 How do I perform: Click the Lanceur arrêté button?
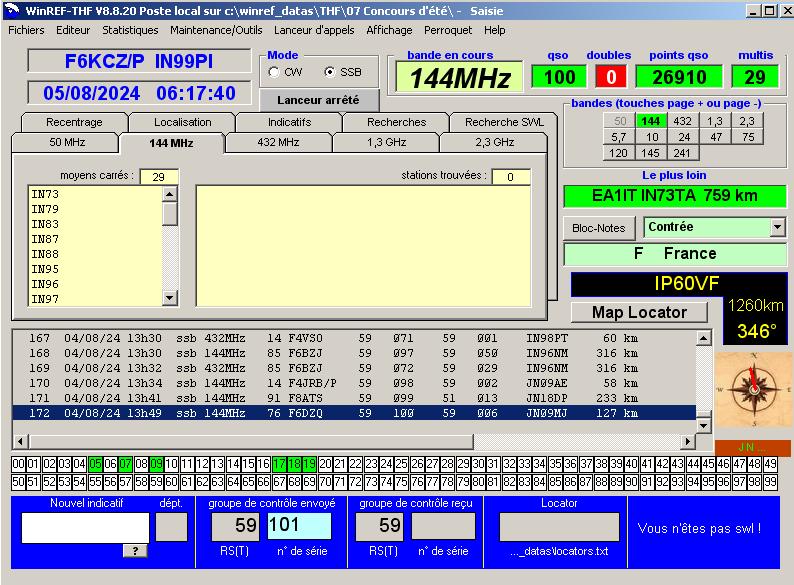click(319, 100)
